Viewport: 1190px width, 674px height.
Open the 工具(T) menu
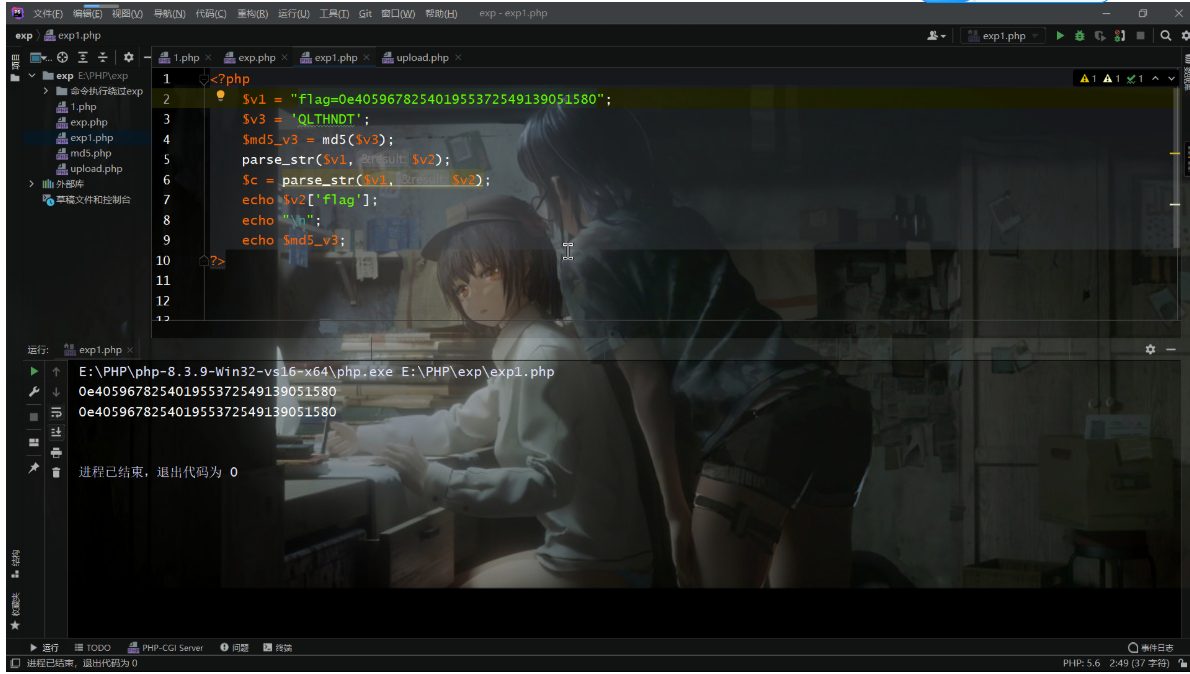[x=334, y=14]
